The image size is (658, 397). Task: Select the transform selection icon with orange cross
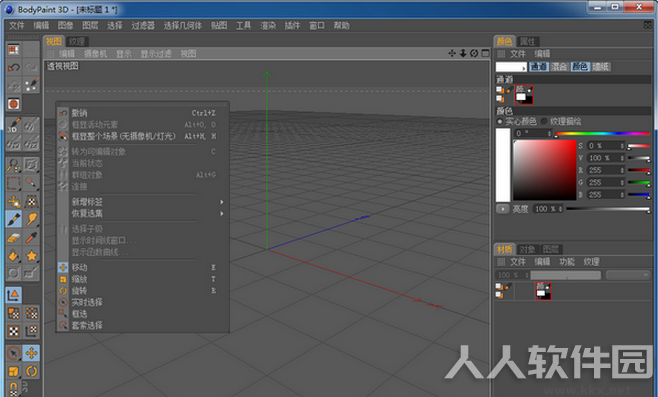click(14, 201)
